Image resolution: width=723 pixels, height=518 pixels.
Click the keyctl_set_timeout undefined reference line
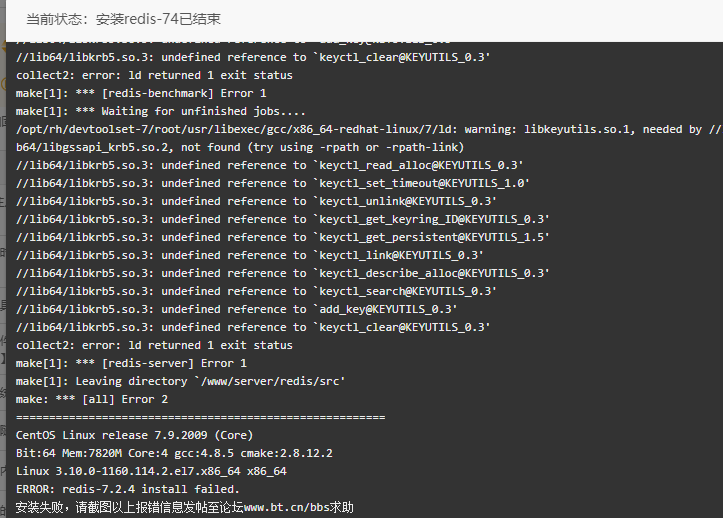(273, 183)
